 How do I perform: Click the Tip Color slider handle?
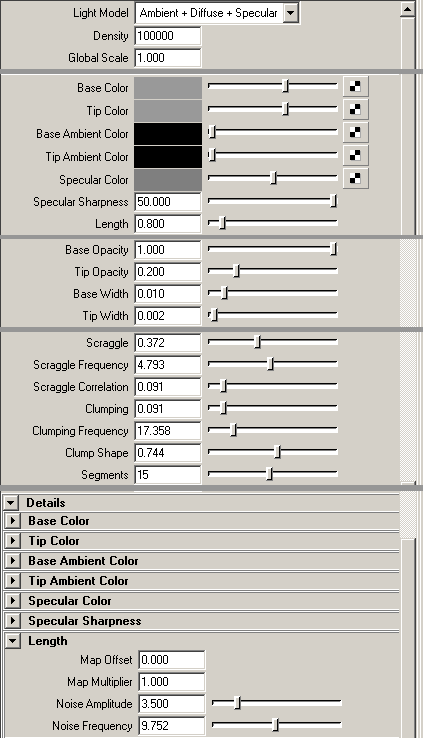[x=285, y=109]
